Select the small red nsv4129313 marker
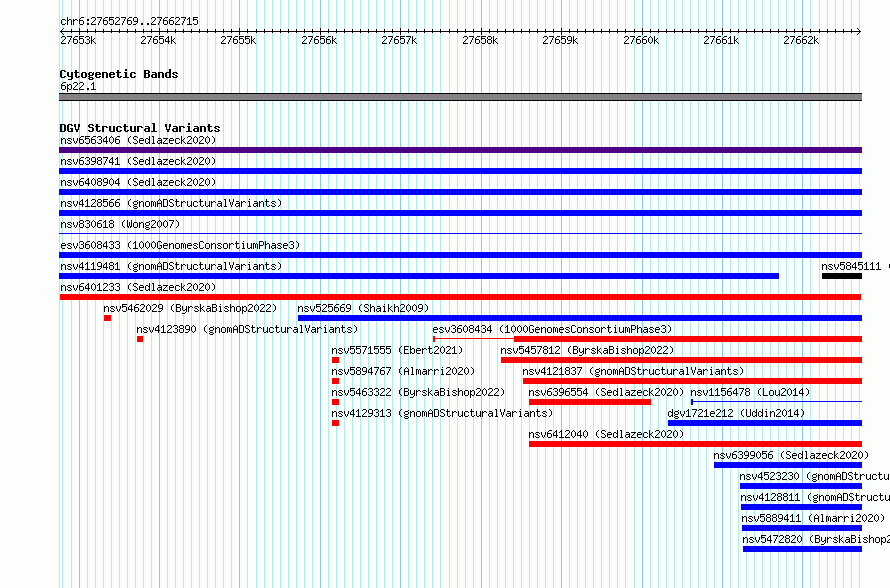890x588 pixels. pos(335,423)
